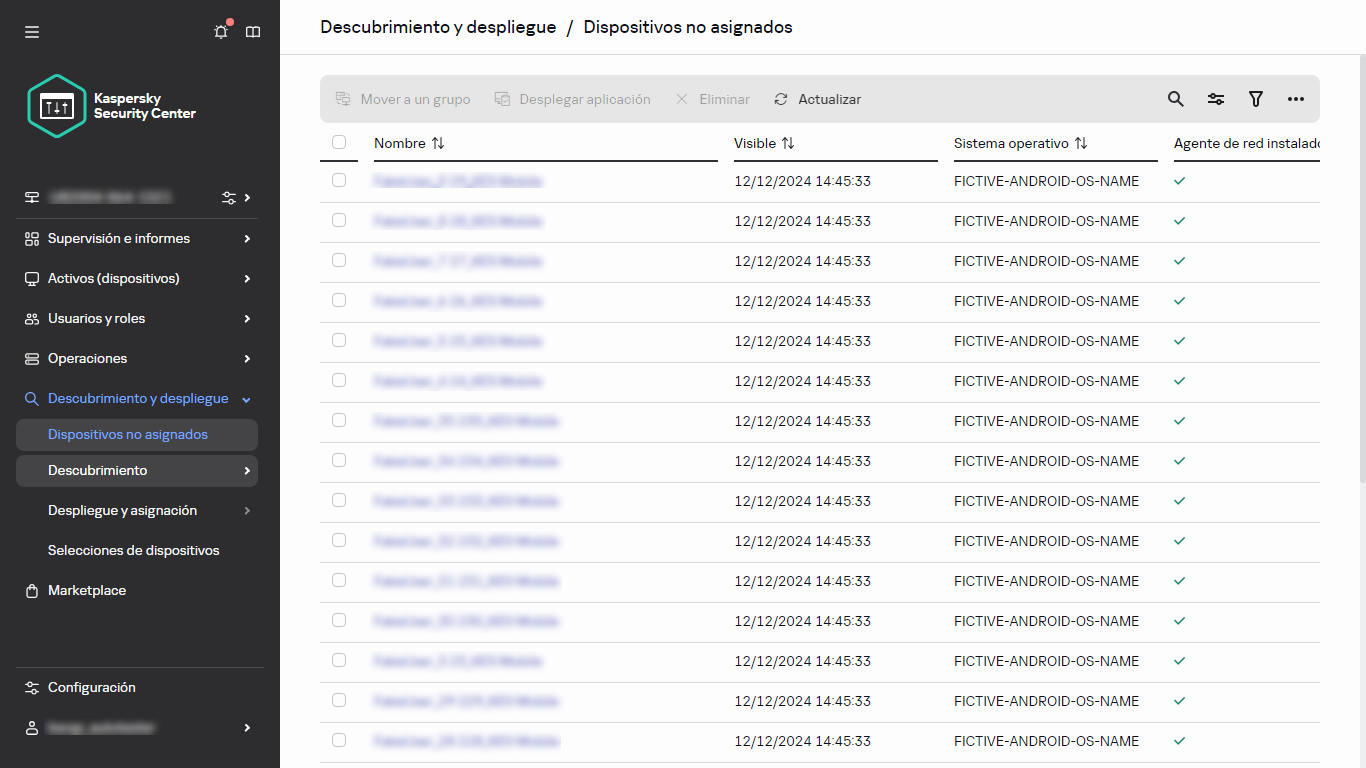Click the hamburger menu icon
The width and height of the screenshot is (1366, 768).
(x=32, y=31)
